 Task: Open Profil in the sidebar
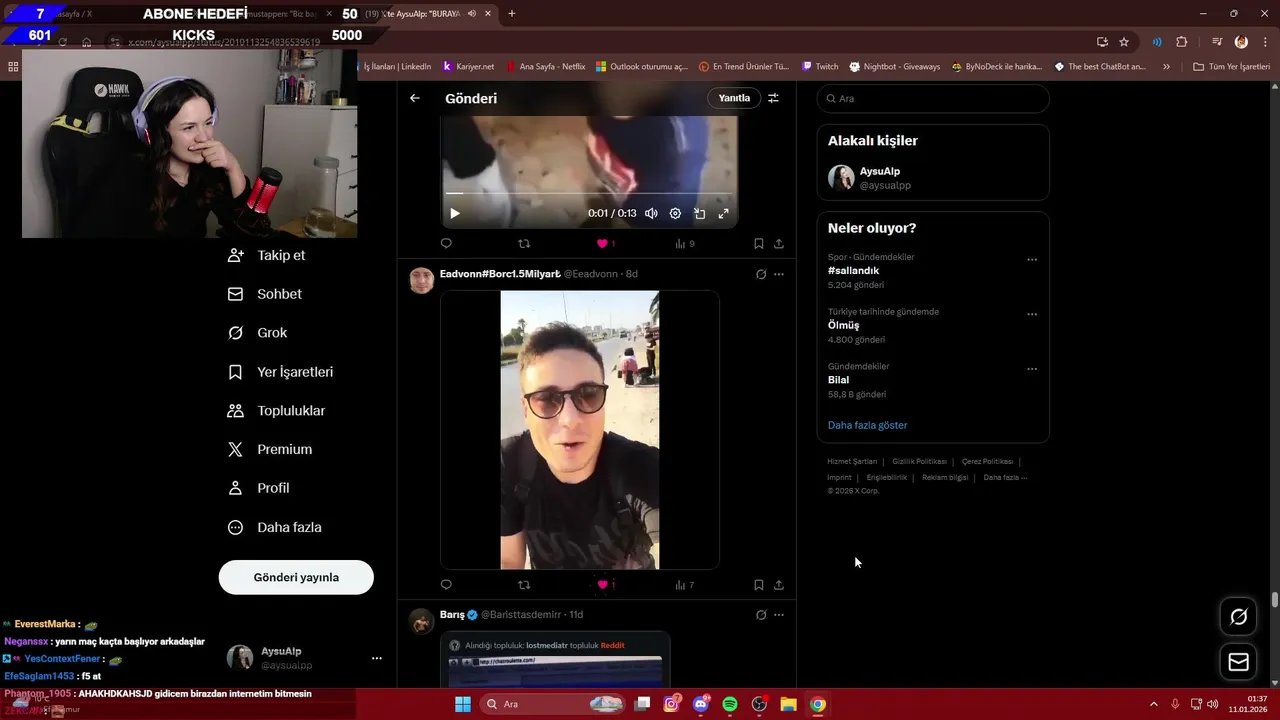pos(258,488)
